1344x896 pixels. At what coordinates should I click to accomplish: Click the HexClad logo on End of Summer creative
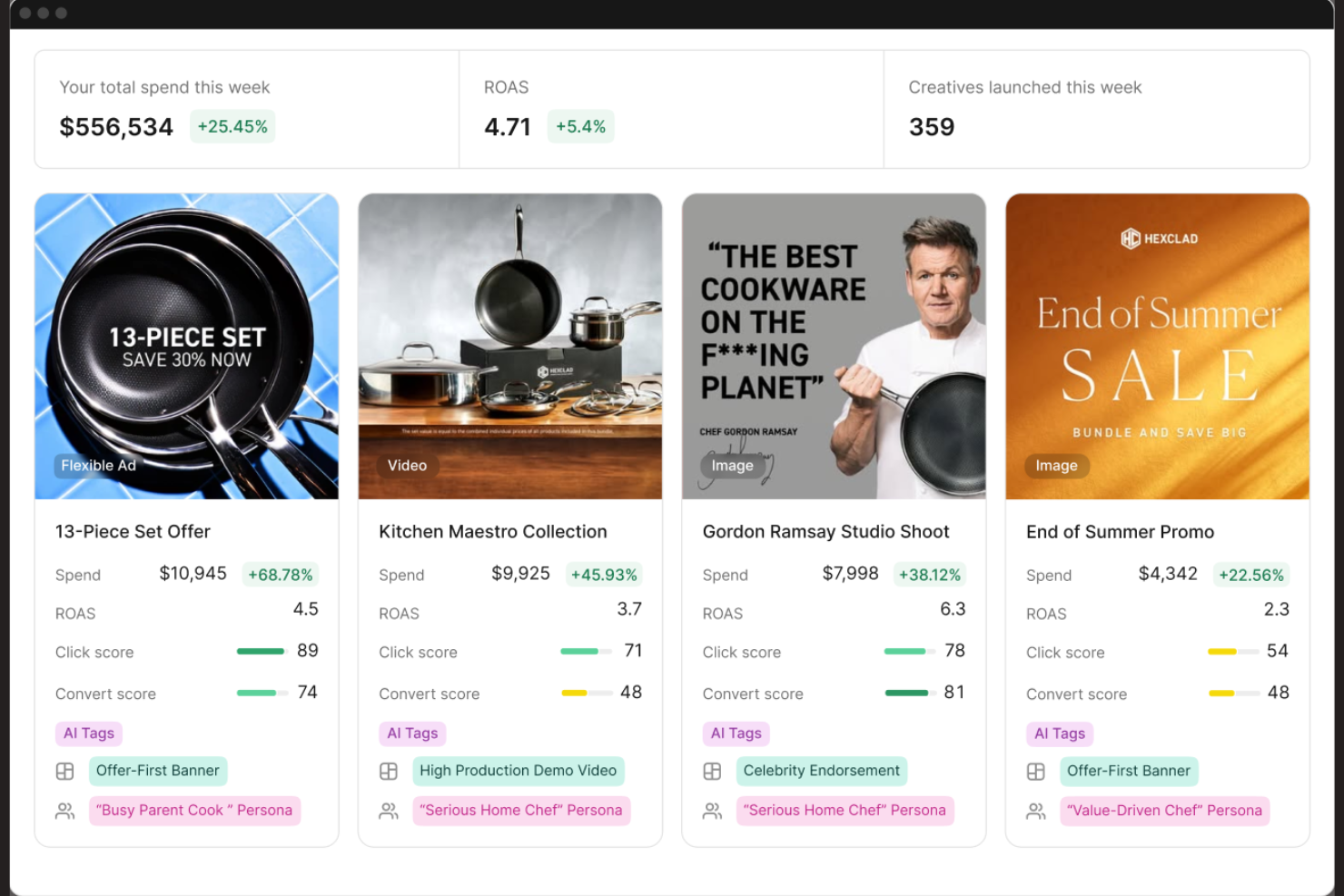click(1158, 237)
